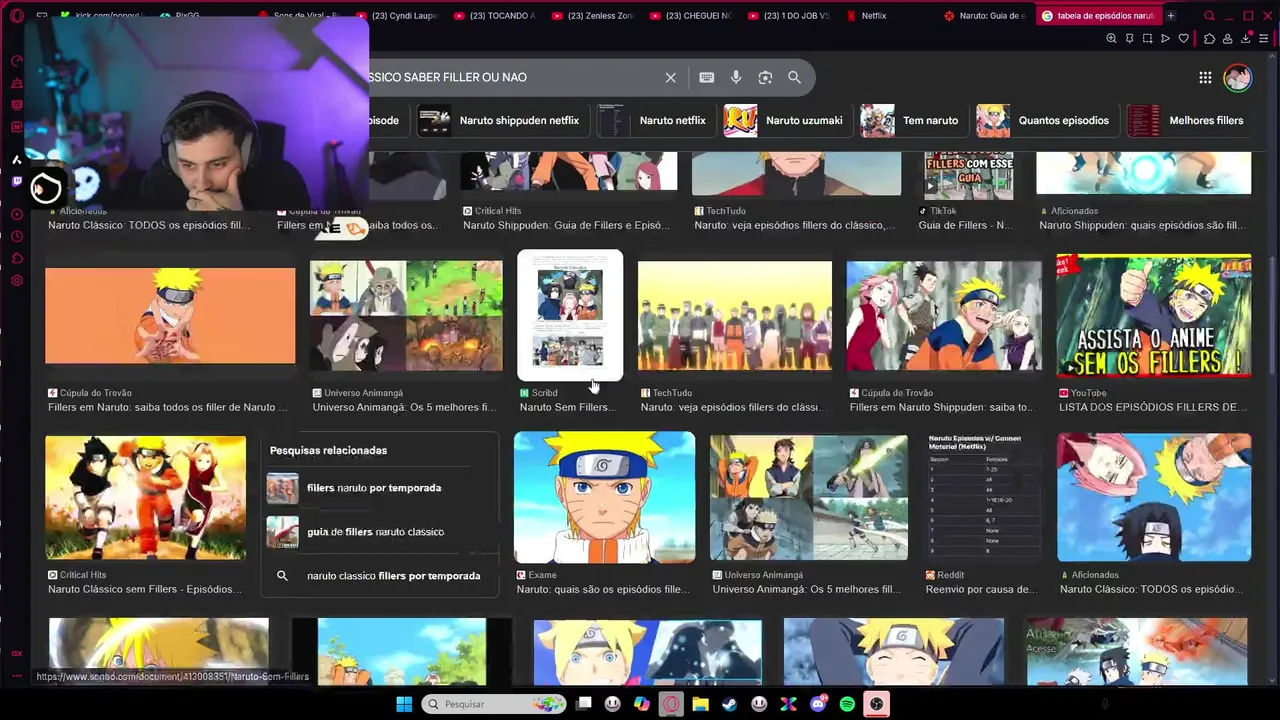Open Copilot from the taskbar
1280x720 pixels.
click(642, 704)
